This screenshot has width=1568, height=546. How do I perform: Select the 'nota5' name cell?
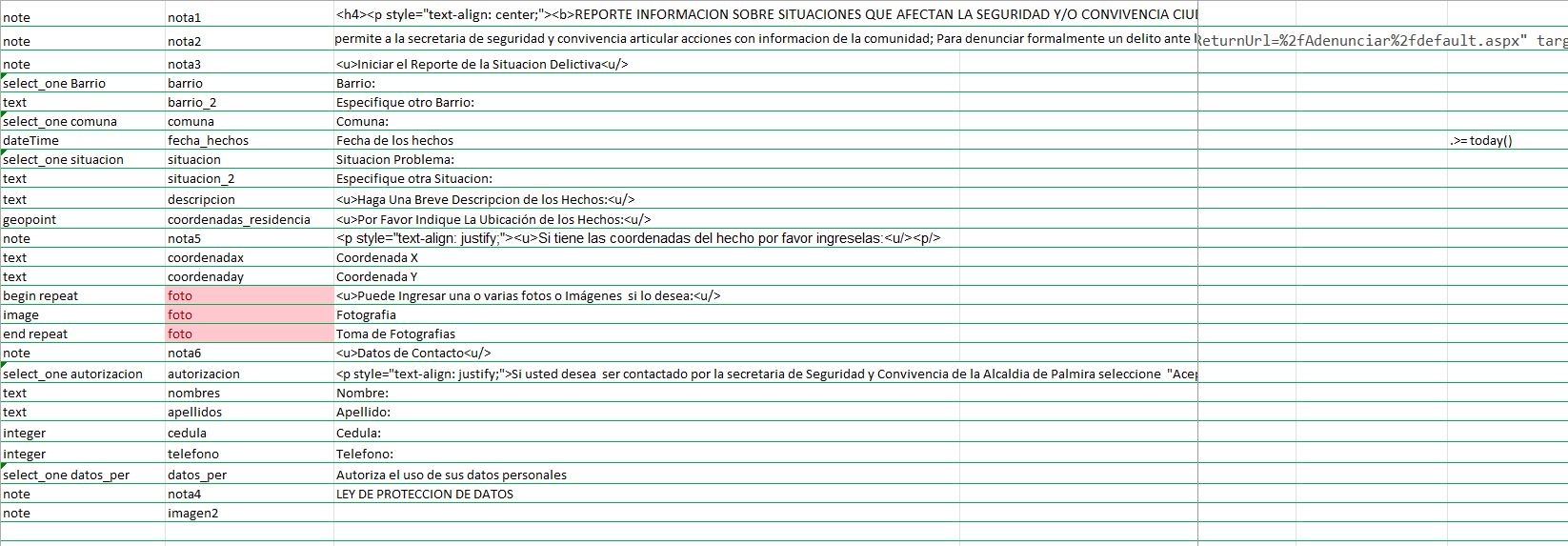pos(250,238)
